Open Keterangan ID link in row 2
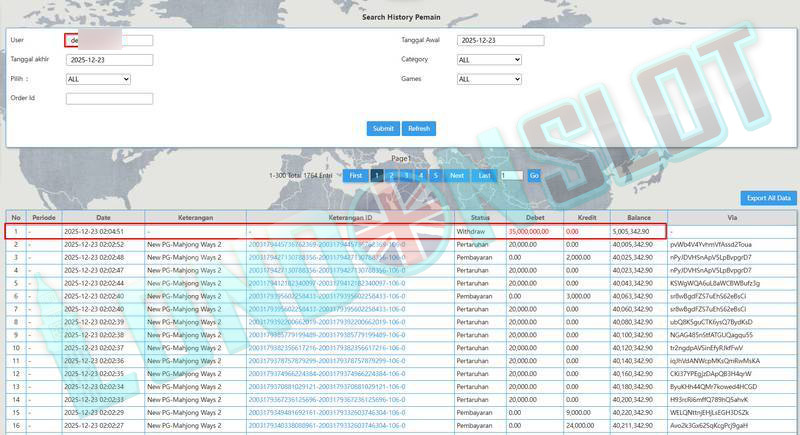The width and height of the screenshot is (800, 435). pyautogui.click(x=327, y=244)
